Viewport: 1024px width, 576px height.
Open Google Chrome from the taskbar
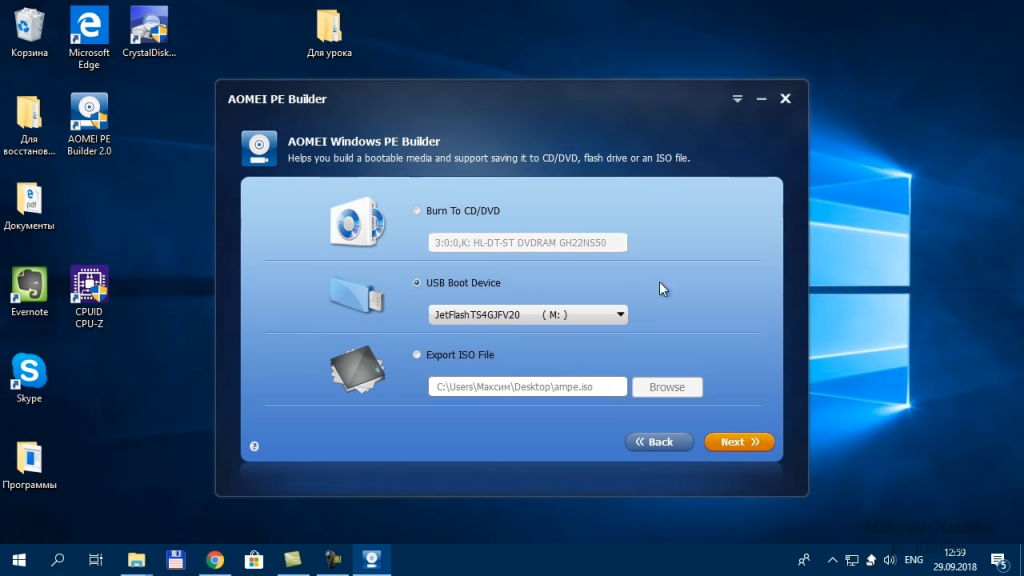(x=214, y=560)
